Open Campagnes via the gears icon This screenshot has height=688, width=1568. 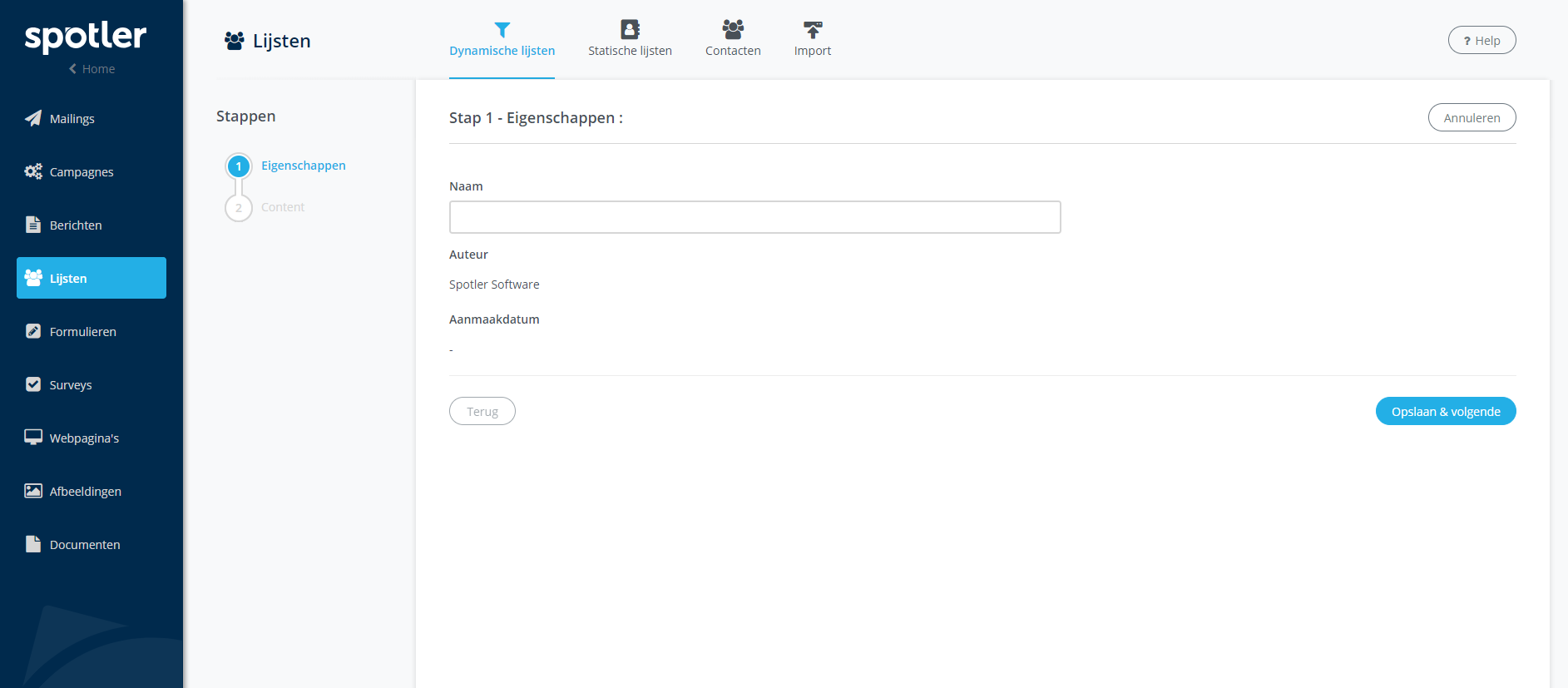[33, 171]
